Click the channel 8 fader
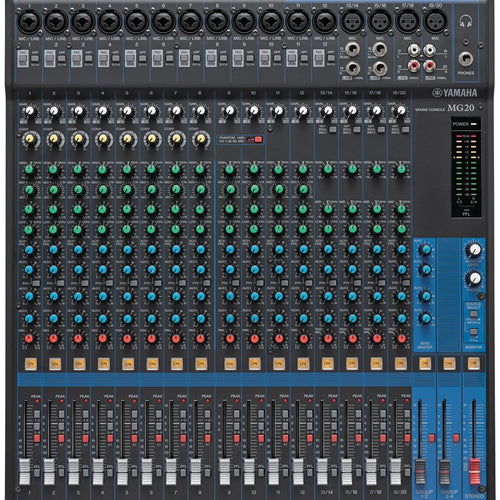 pyautogui.click(x=196, y=471)
